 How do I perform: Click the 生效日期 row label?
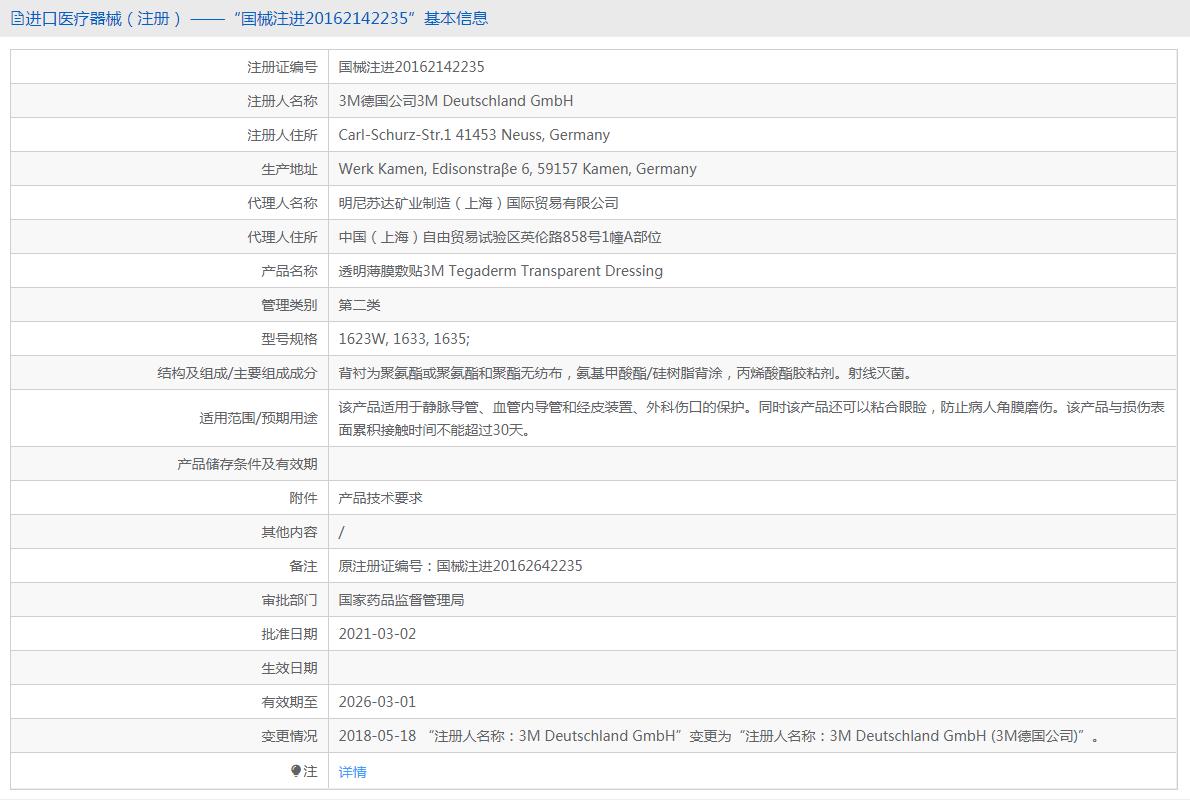click(x=289, y=668)
